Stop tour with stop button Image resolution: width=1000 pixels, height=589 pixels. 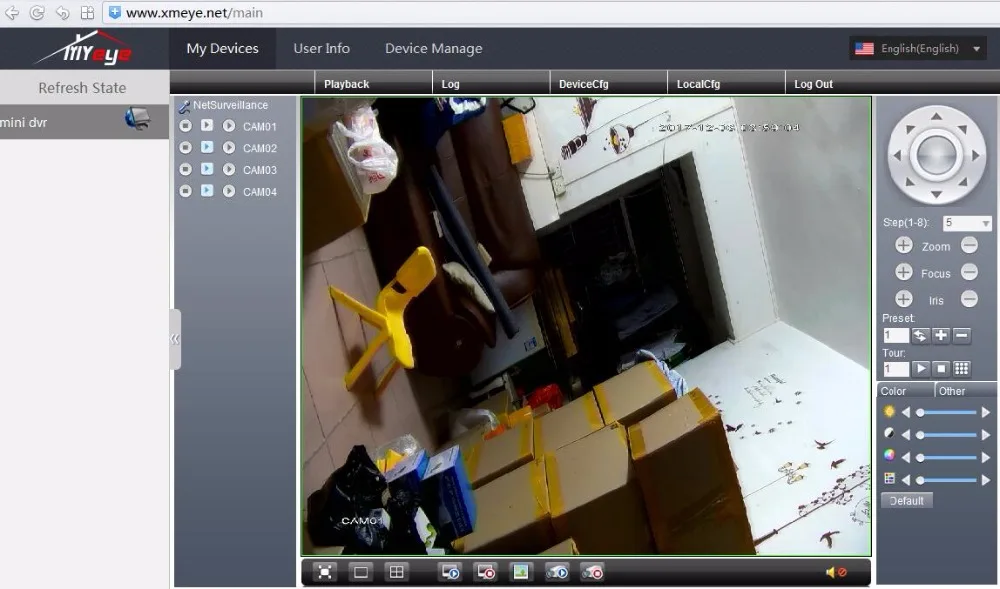941,368
